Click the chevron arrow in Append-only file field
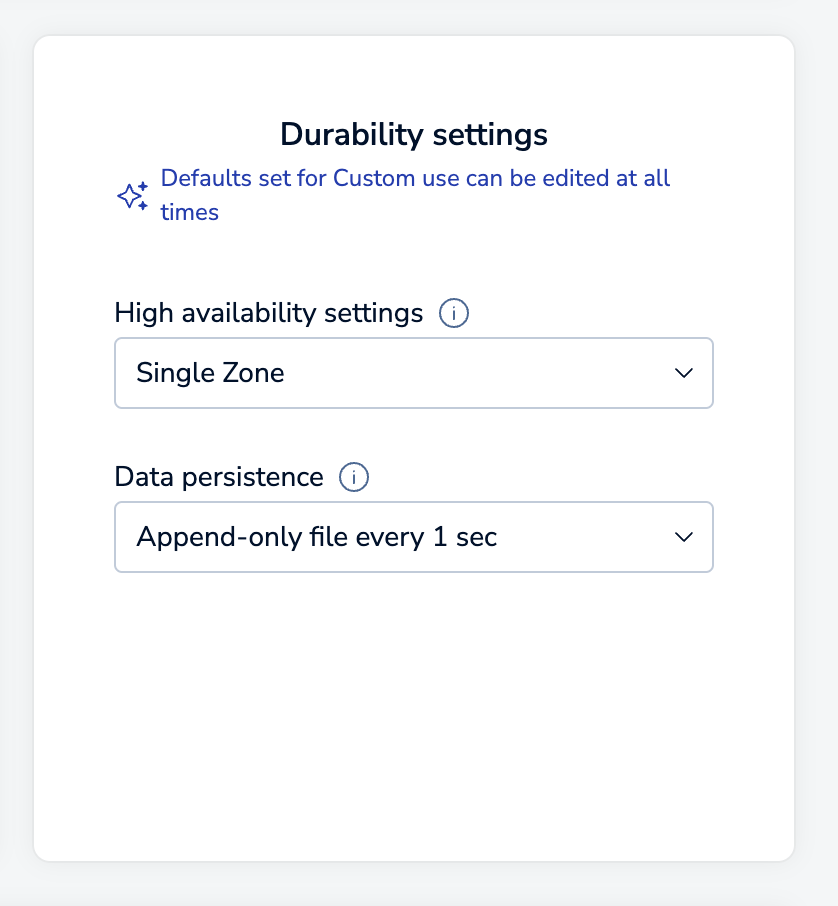 [684, 537]
